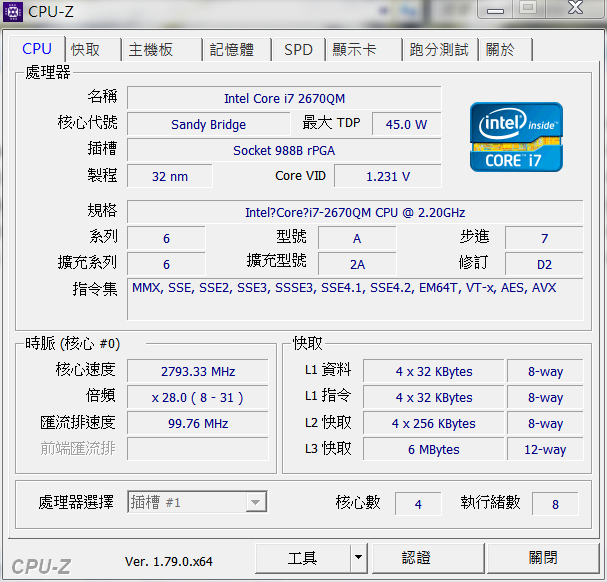Click the 45.0 W max TDP value
This screenshot has width=607, height=582.
click(x=406, y=124)
